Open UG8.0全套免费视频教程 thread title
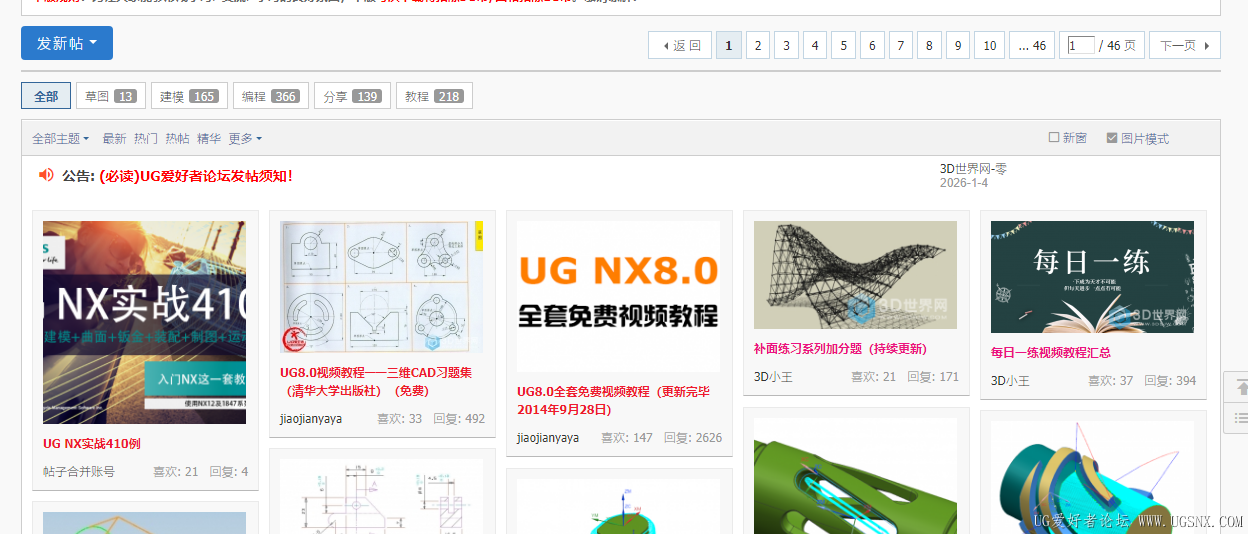Image resolution: width=1248 pixels, height=534 pixels. click(613, 400)
